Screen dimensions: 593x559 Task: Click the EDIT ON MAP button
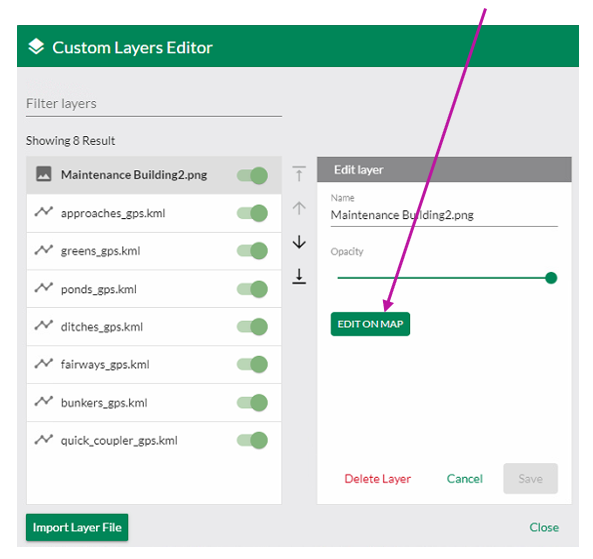(370, 324)
